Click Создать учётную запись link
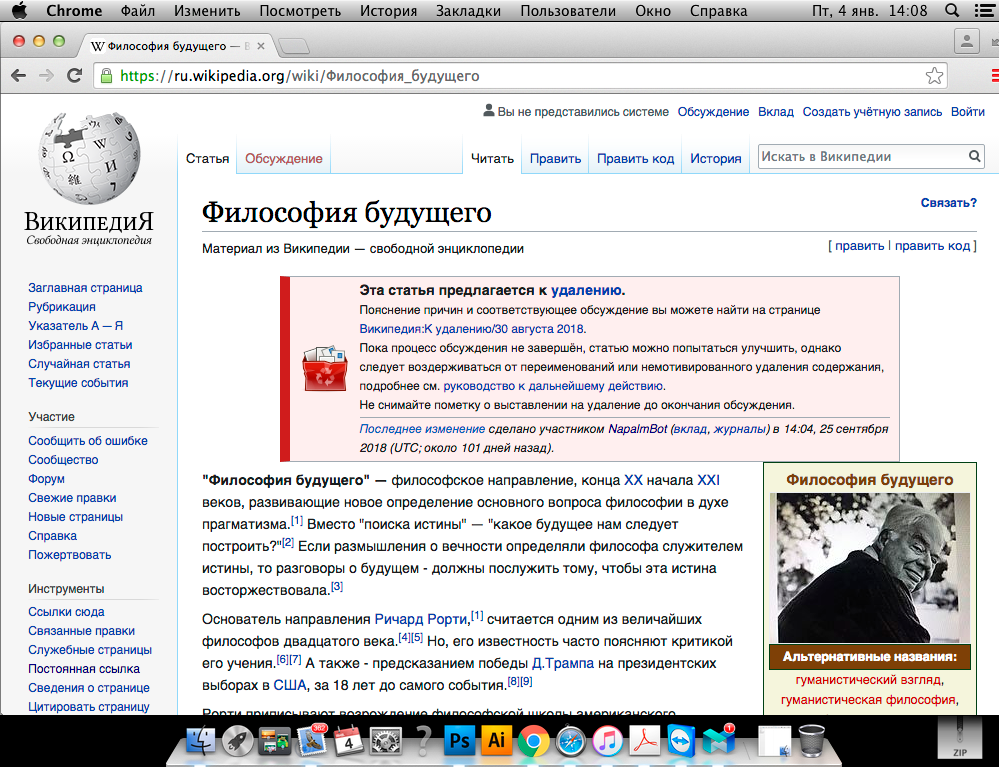This screenshot has height=767, width=999. click(872, 111)
